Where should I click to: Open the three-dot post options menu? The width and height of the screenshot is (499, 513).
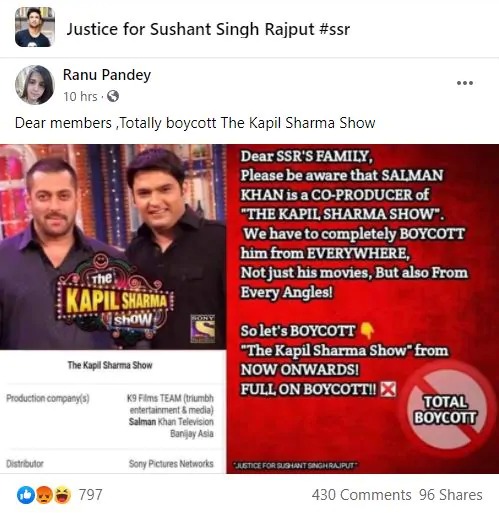pos(465,83)
